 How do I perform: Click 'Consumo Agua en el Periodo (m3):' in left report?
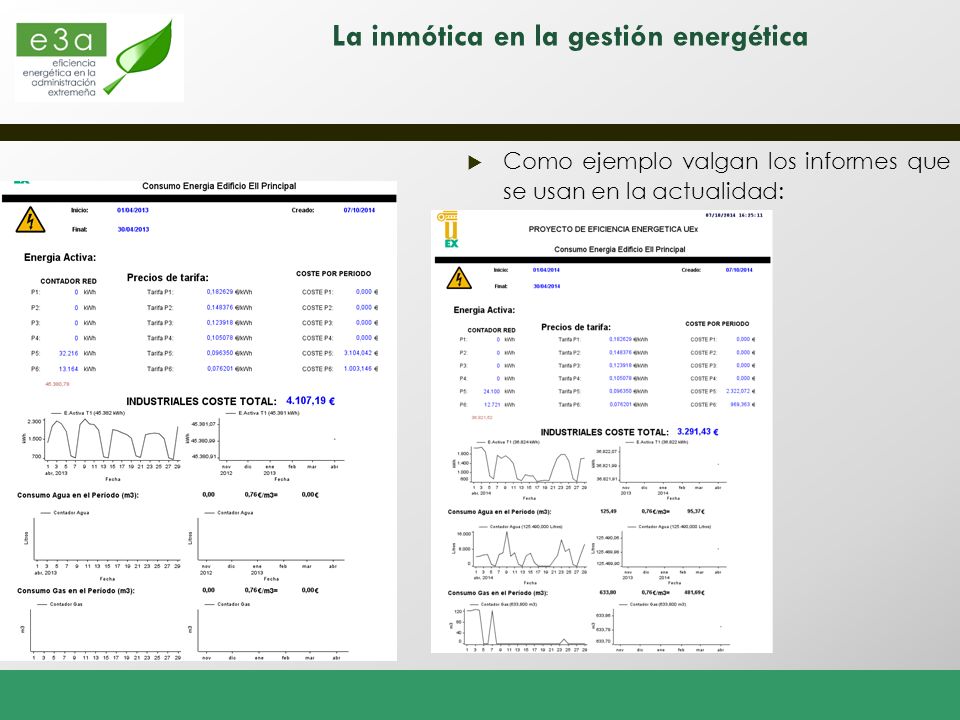pos(78,495)
